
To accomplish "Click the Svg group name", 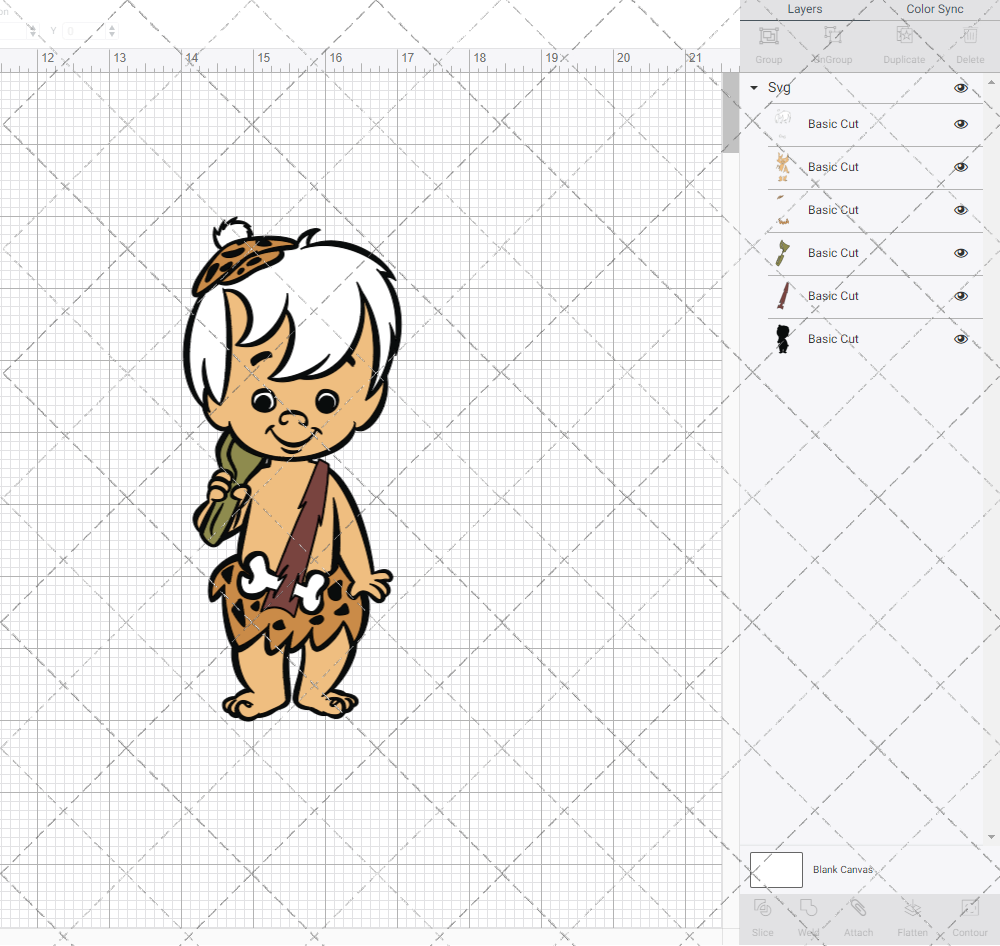I will coord(779,87).
